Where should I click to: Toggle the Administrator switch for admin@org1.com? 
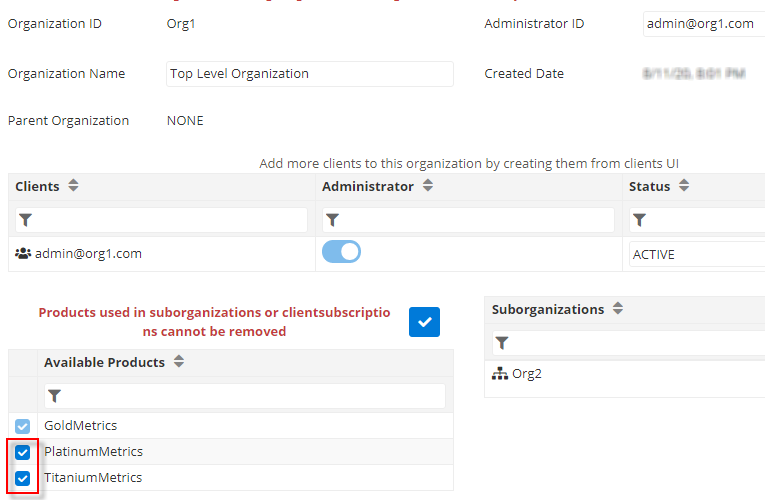[x=341, y=253]
